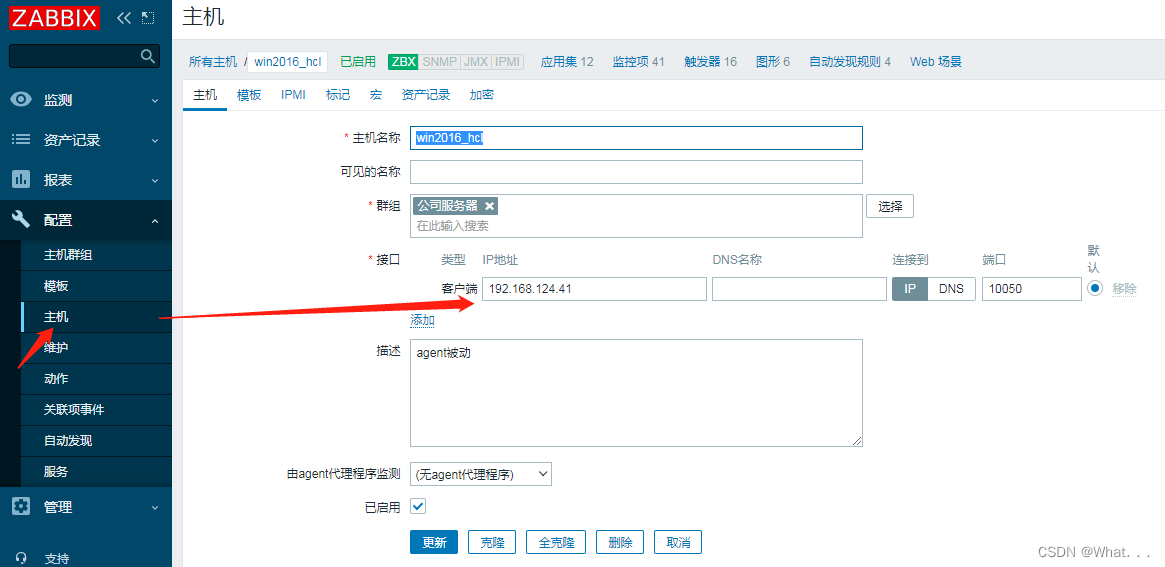
Task: Open Web 场景 link
Action: coord(936,62)
